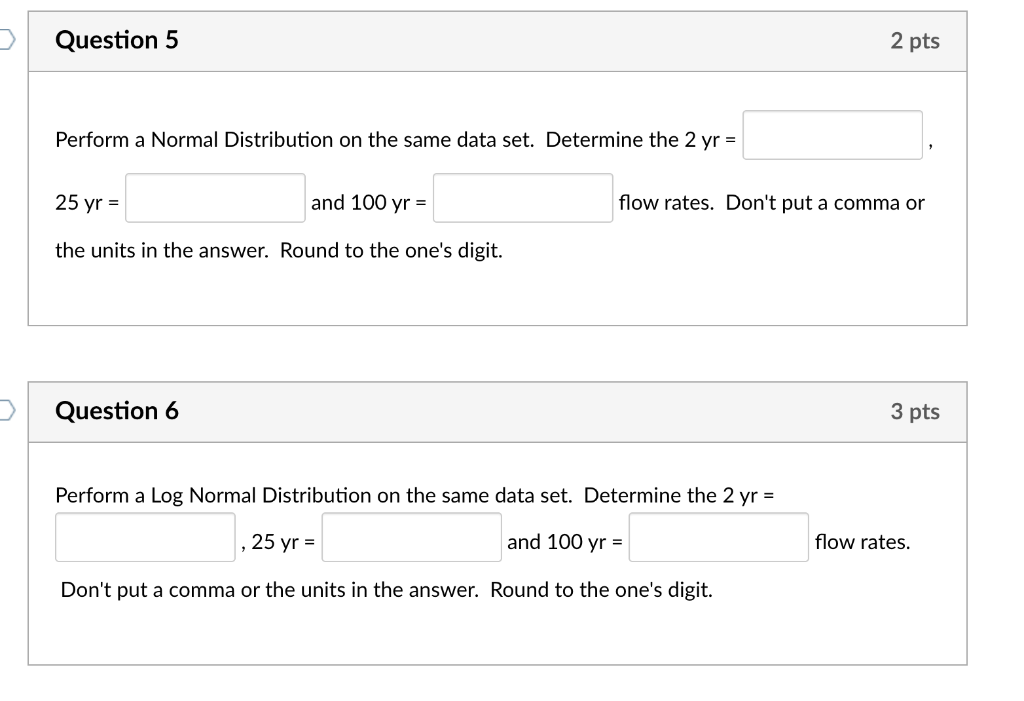1024x701 pixels.
Task: Select the Question 6 header
Action: click(x=118, y=411)
